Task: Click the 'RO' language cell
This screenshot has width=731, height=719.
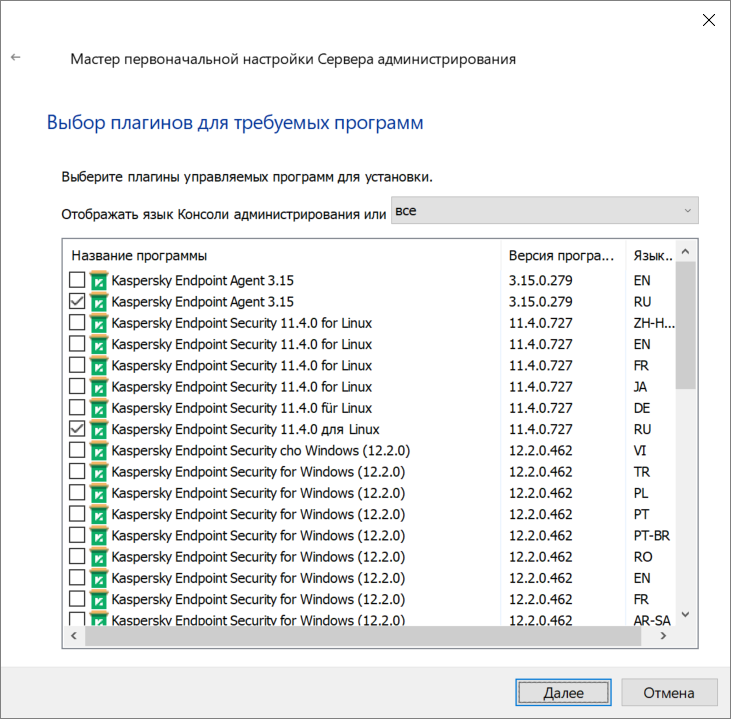Action: [643, 557]
